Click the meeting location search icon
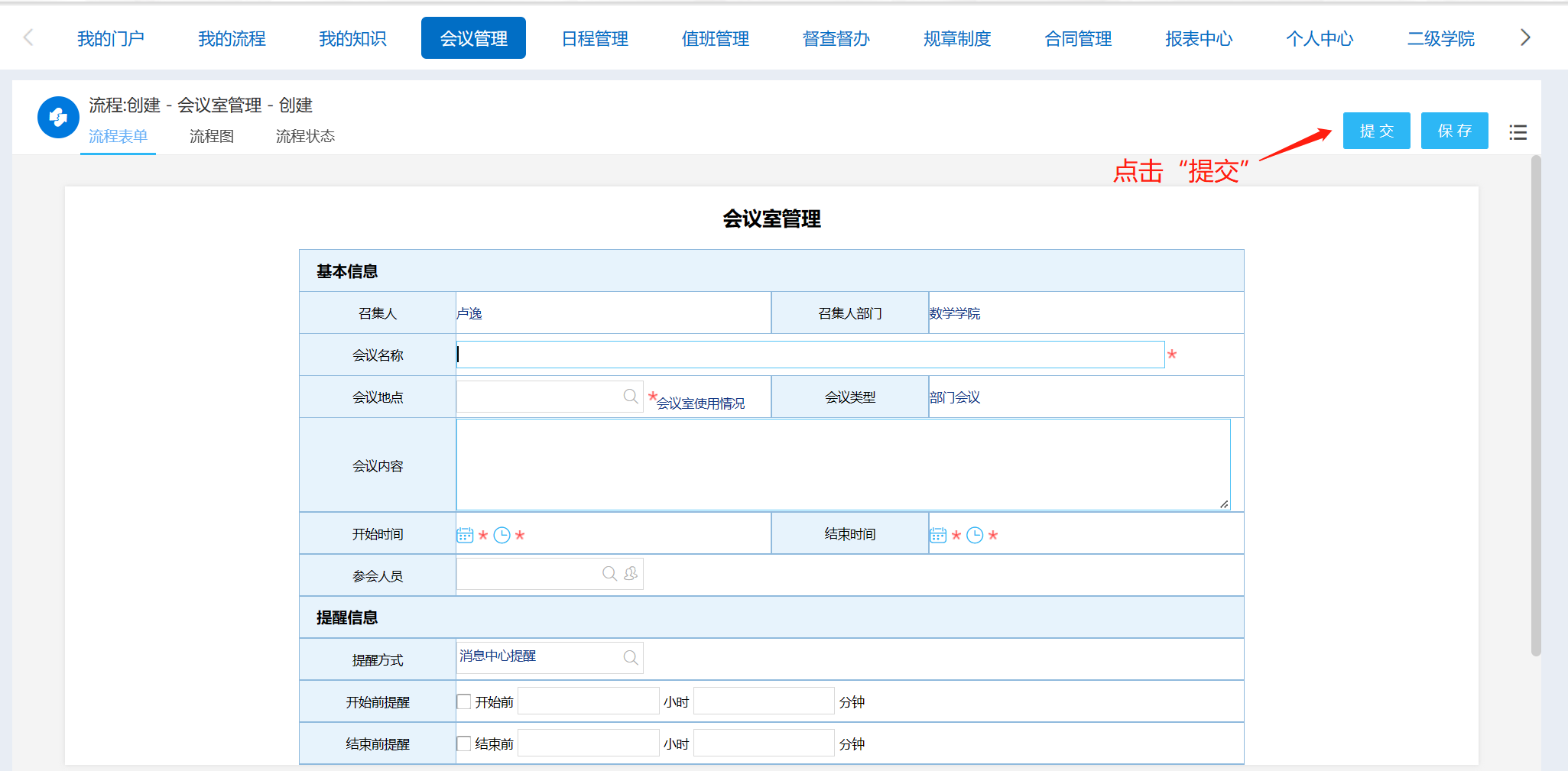Image resolution: width=1568 pixels, height=771 pixels. [x=631, y=397]
